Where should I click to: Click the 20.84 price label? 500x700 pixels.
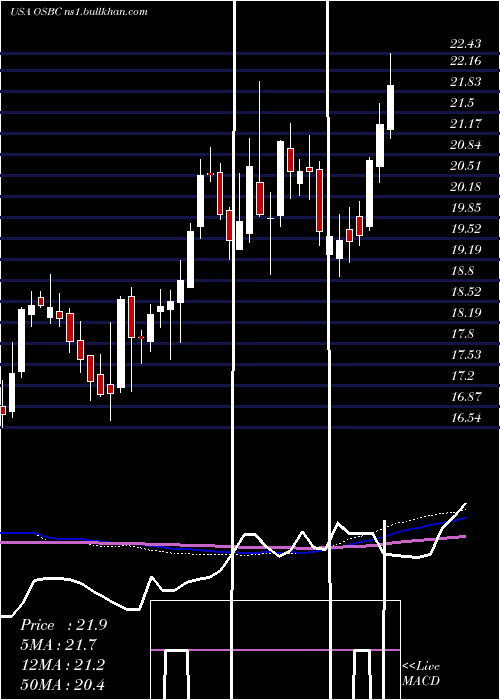coord(466,145)
